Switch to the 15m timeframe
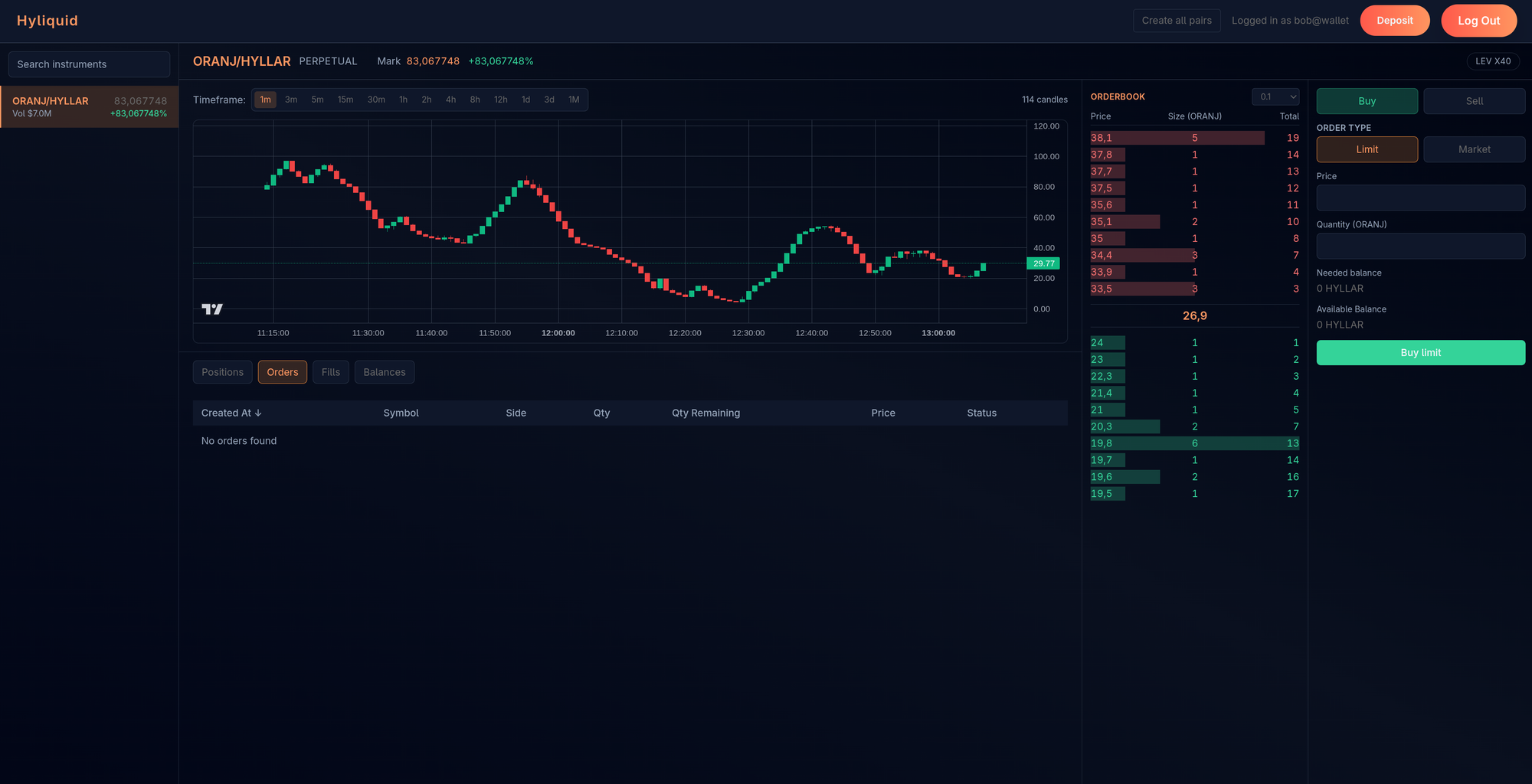This screenshot has width=1532, height=784. [x=345, y=99]
